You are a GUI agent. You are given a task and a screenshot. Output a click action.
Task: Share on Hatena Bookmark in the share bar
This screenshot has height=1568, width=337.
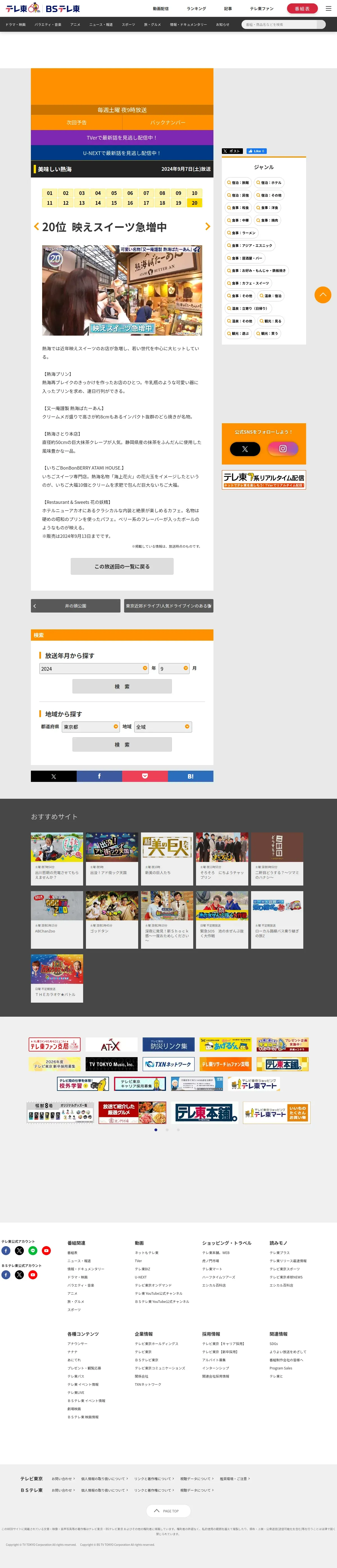click(x=190, y=776)
